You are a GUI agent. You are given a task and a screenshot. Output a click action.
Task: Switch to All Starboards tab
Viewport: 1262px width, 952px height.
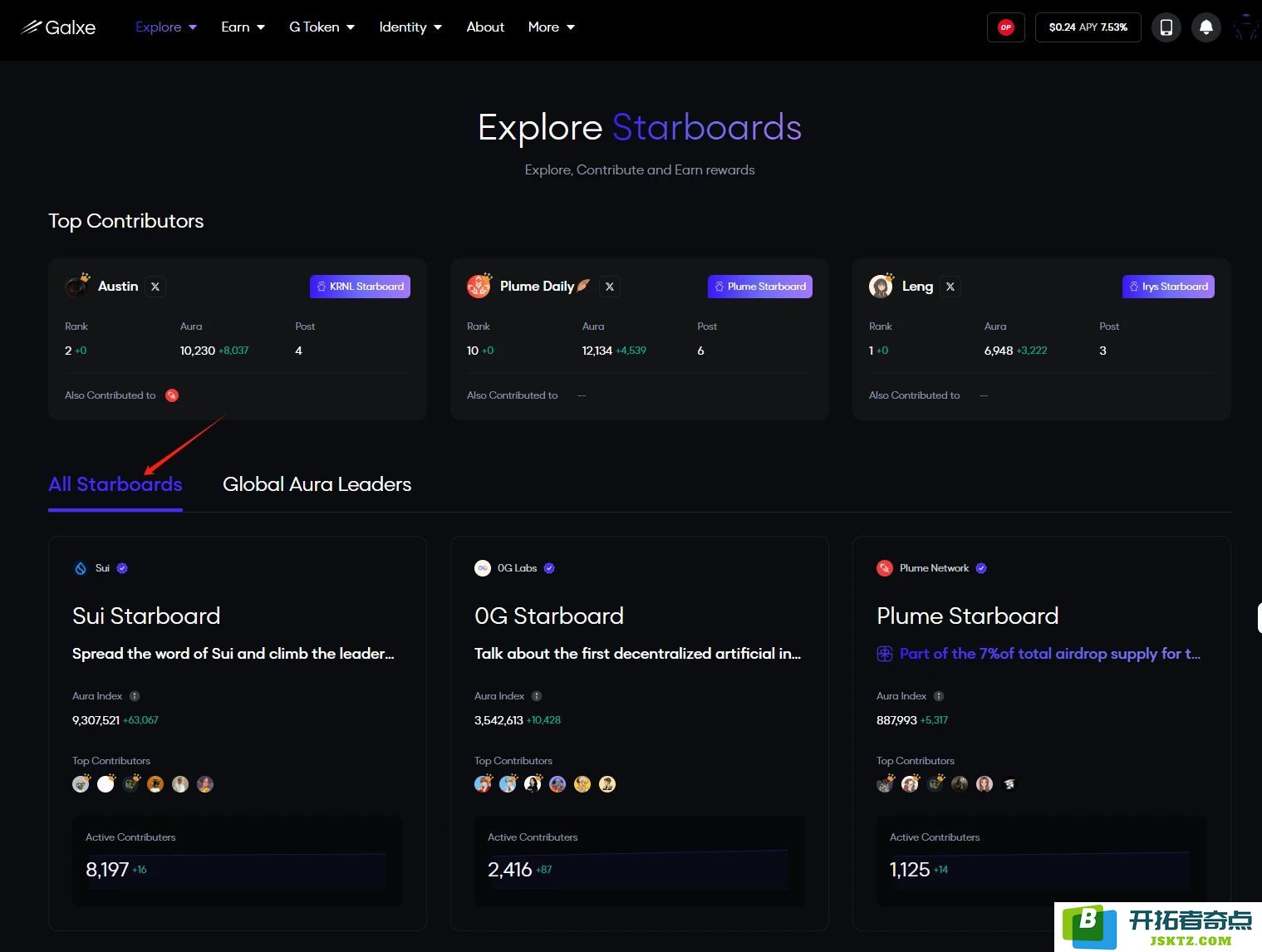click(115, 484)
